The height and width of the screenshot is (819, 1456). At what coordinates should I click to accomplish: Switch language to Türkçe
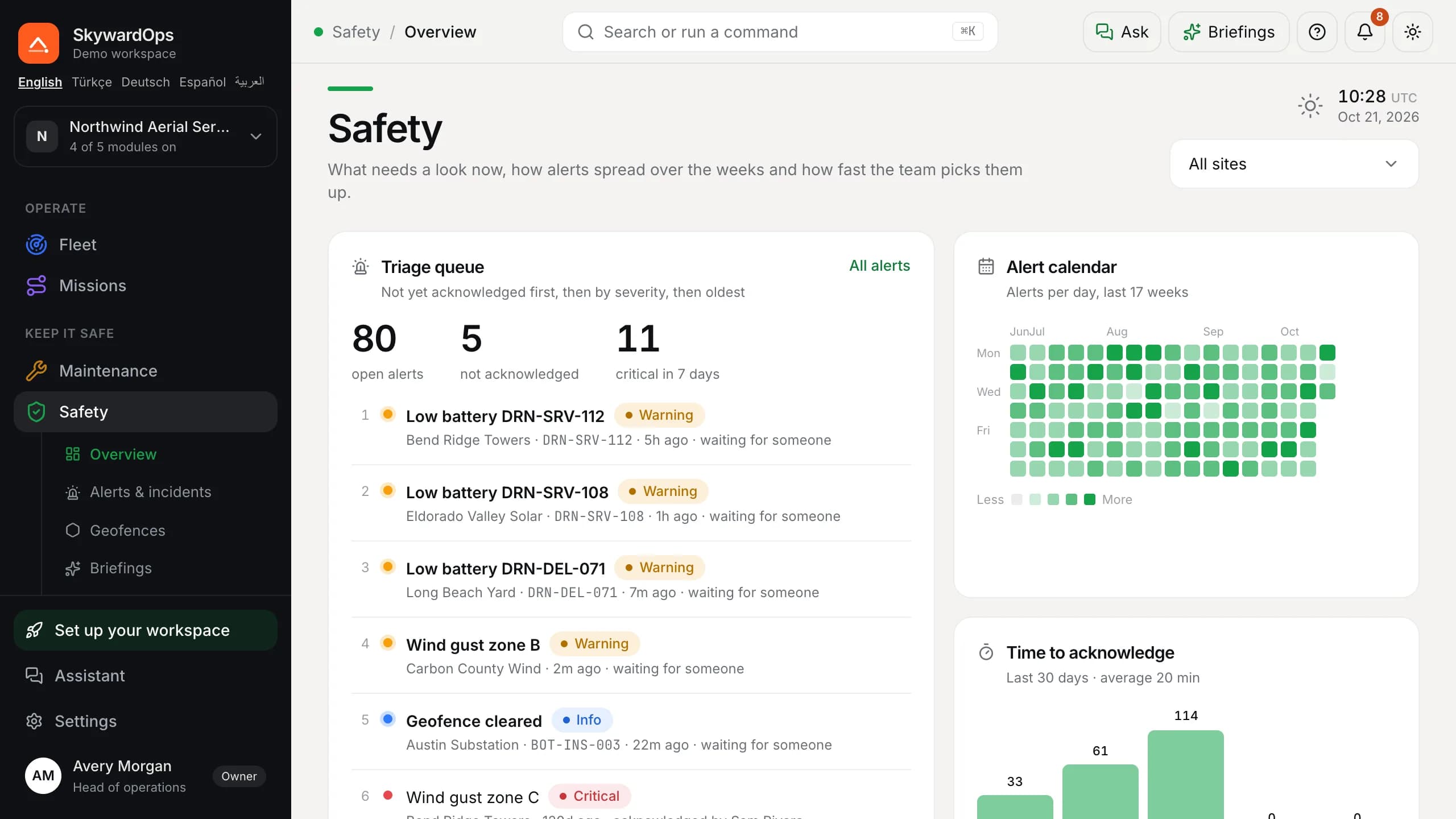pyautogui.click(x=92, y=82)
